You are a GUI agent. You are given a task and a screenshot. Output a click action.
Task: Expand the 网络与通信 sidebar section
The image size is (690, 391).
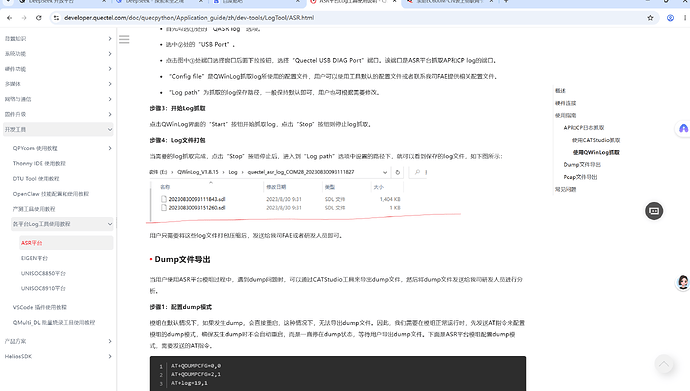[x=58, y=99]
